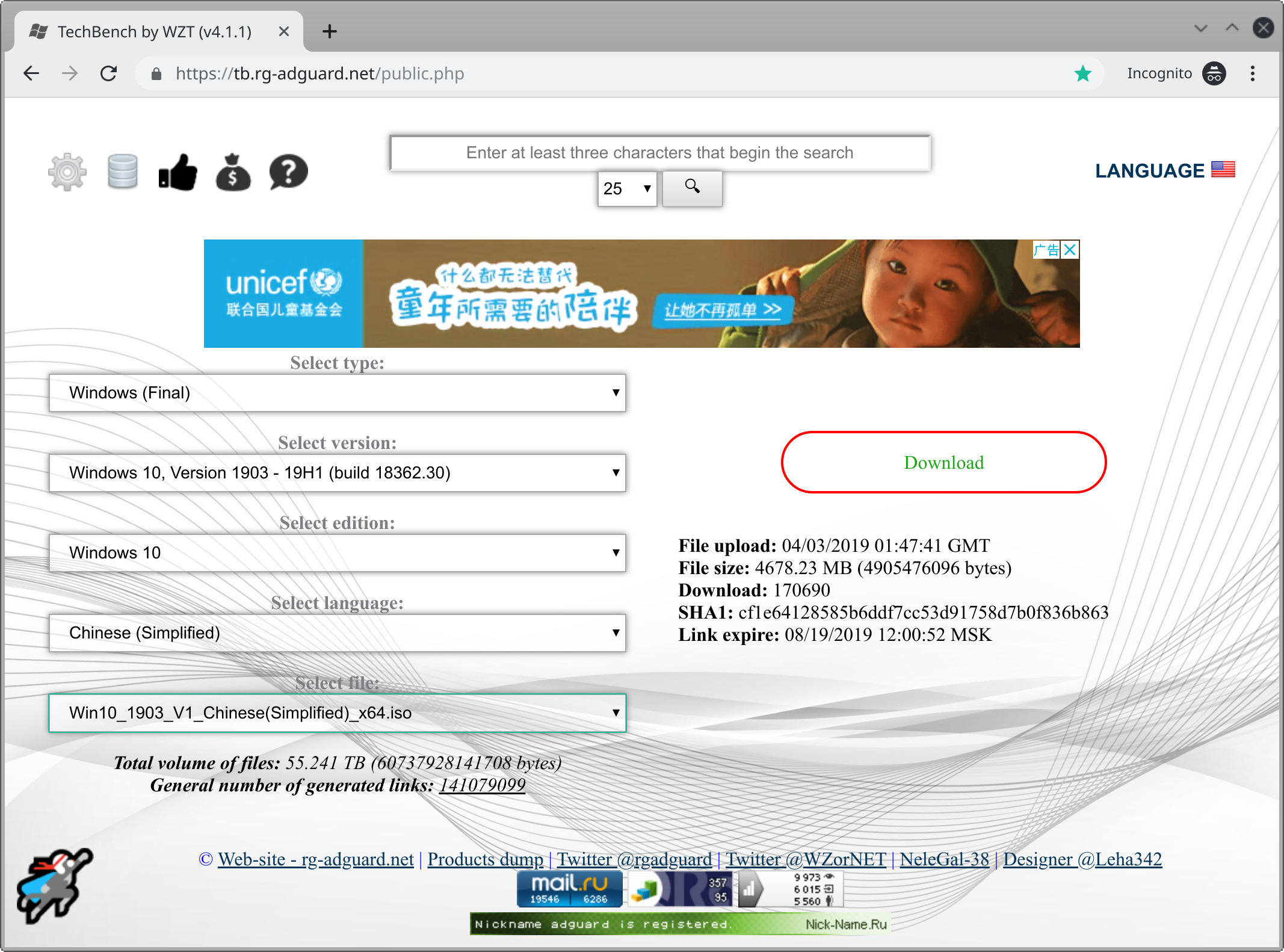Open the Designer @Leha342 link

[x=1082, y=859]
